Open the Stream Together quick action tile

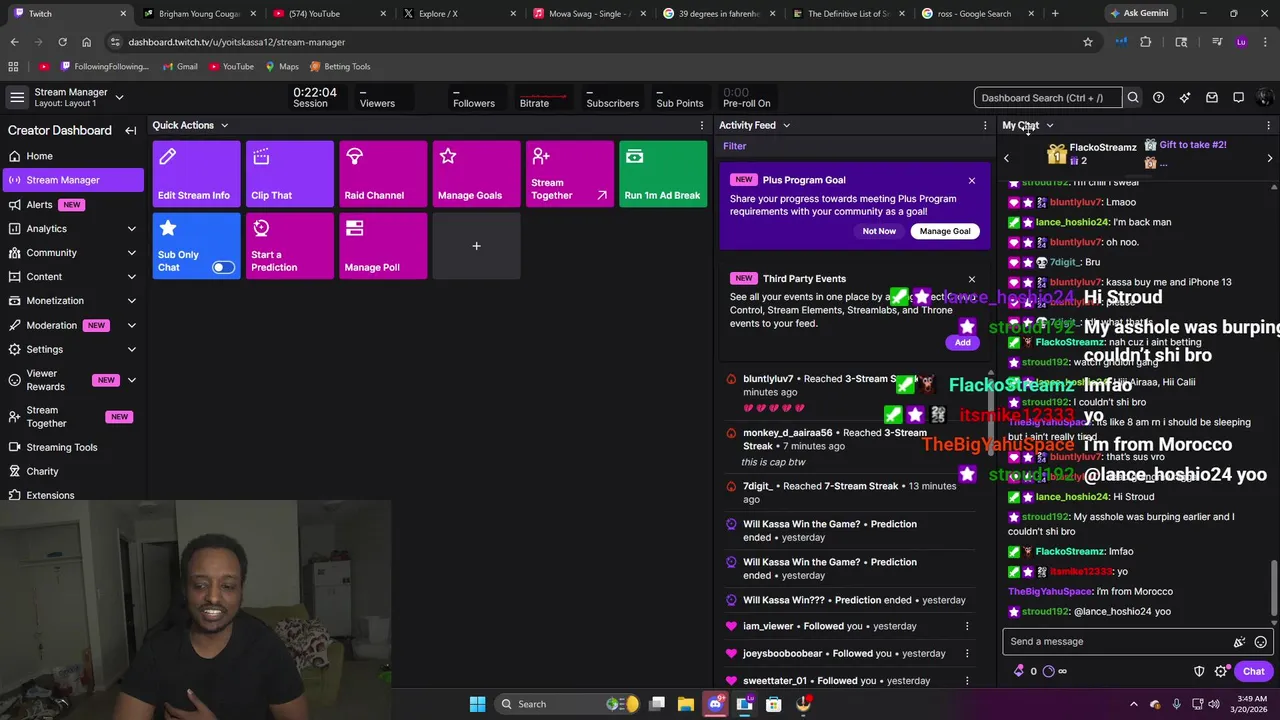coord(570,174)
